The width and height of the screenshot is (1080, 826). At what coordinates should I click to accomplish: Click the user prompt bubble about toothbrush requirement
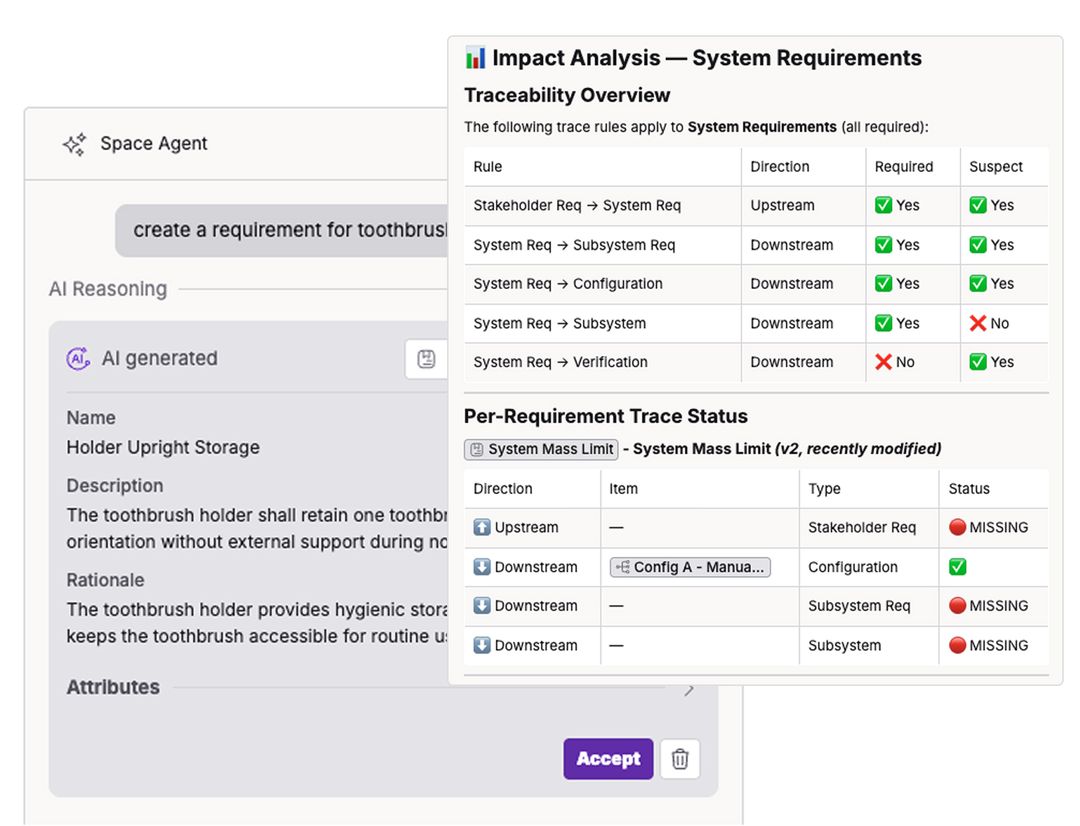(282, 230)
